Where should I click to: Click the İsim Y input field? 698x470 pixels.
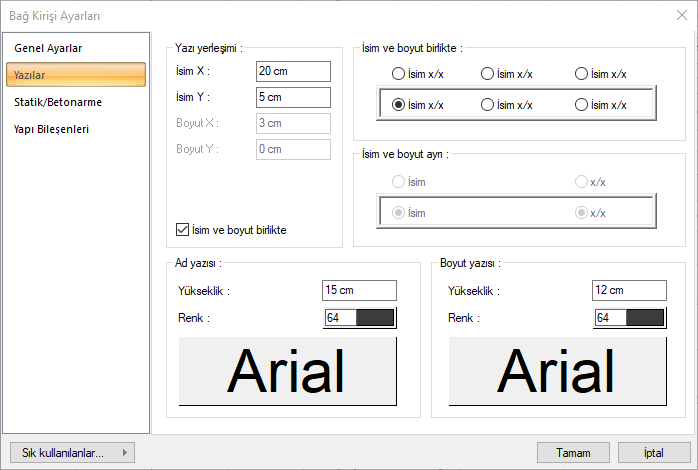click(292, 98)
